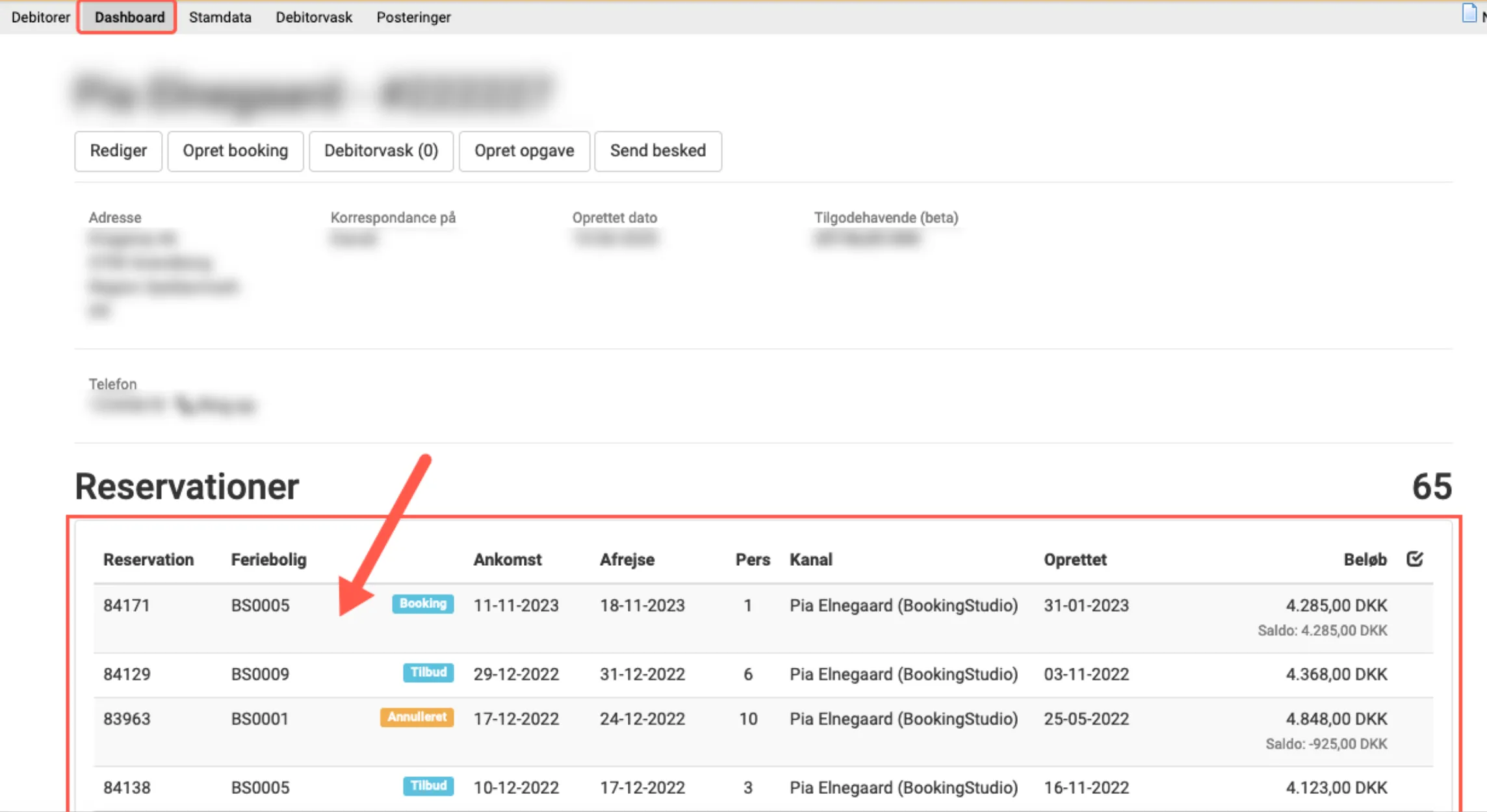
Task: Switch to the Dashboard tab
Action: (129, 17)
